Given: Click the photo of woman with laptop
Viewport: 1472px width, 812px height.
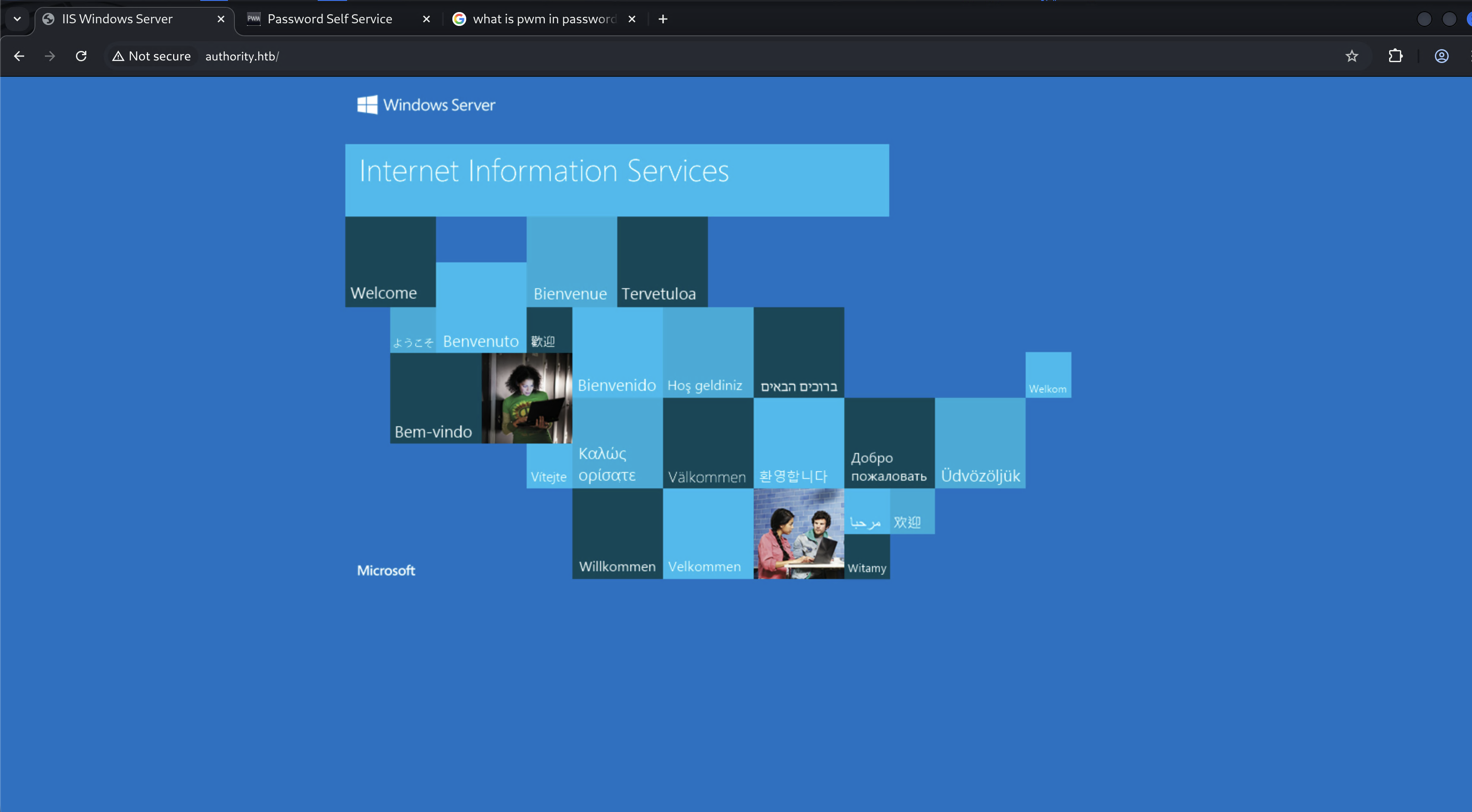Looking at the screenshot, I should click(x=527, y=398).
